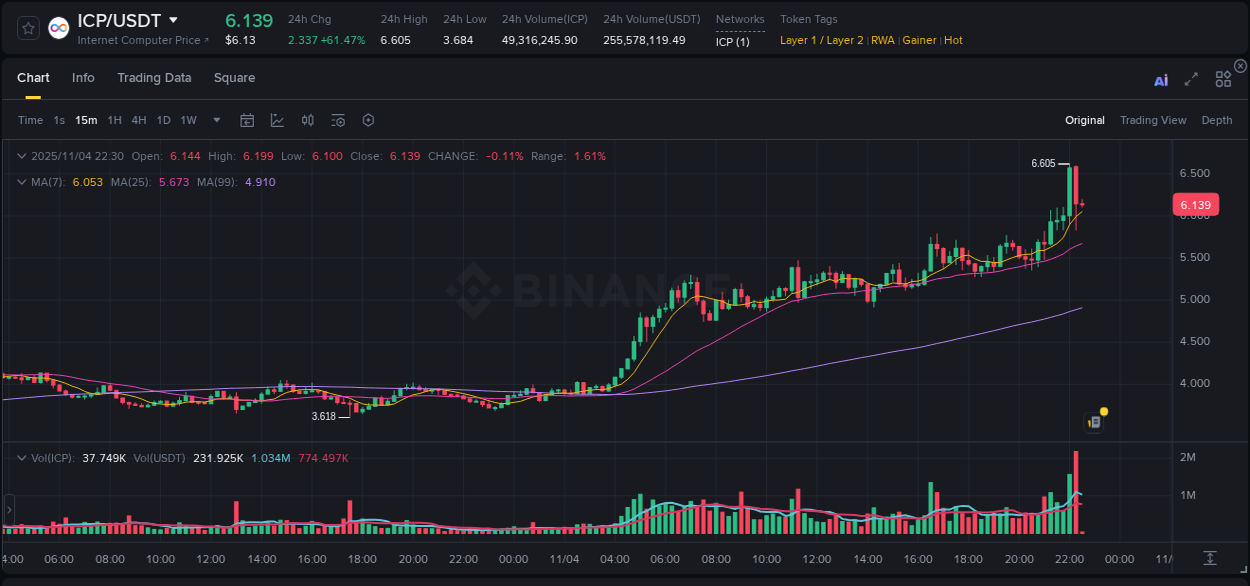Viewport: 1250px width, 586px height.
Task: Open the Square tab
Action: click(234, 78)
